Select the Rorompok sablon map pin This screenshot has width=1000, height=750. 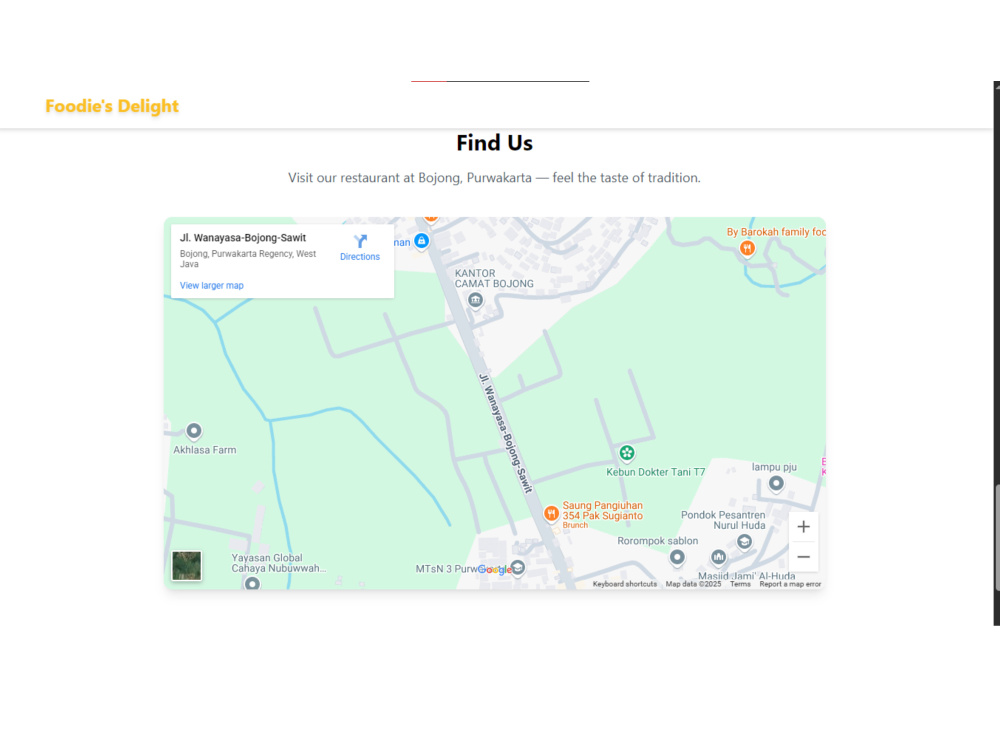click(x=677, y=557)
